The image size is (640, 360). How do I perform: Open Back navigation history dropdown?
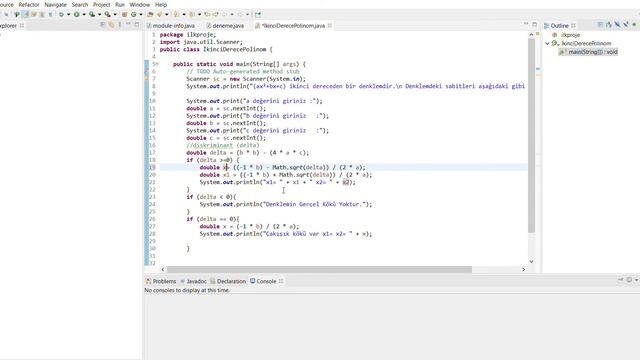click(232, 14)
